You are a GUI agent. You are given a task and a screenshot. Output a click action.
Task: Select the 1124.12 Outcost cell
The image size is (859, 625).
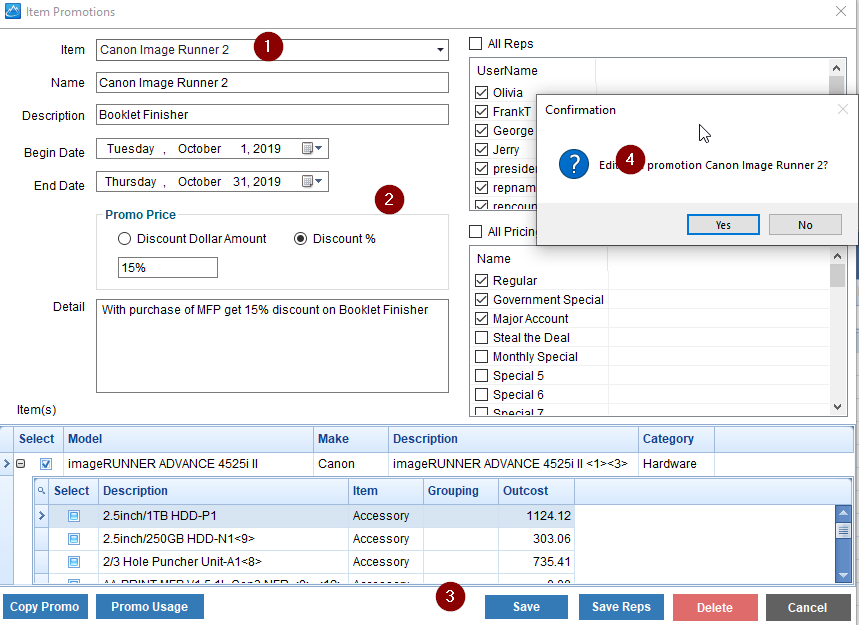[x=536, y=516]
